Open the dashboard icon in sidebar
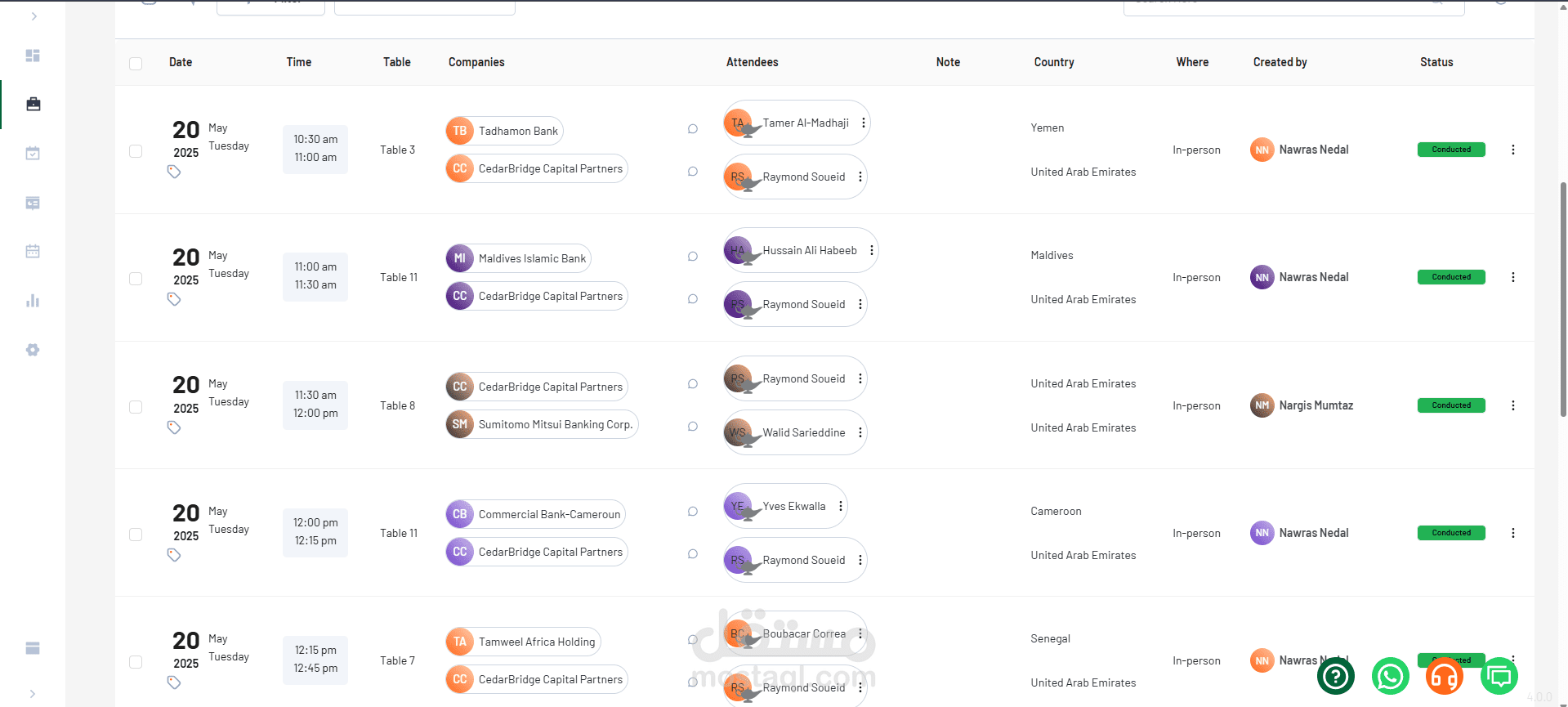Screen dimensions: 1568x707 coord(33,56)
